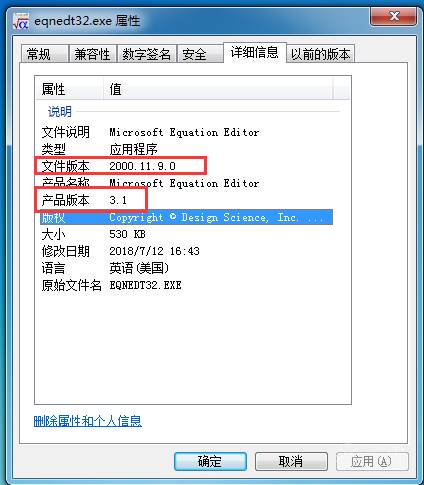Dismiss the dialog with the 取消 button
Screen dimensions: 424x485
point(291,461)
